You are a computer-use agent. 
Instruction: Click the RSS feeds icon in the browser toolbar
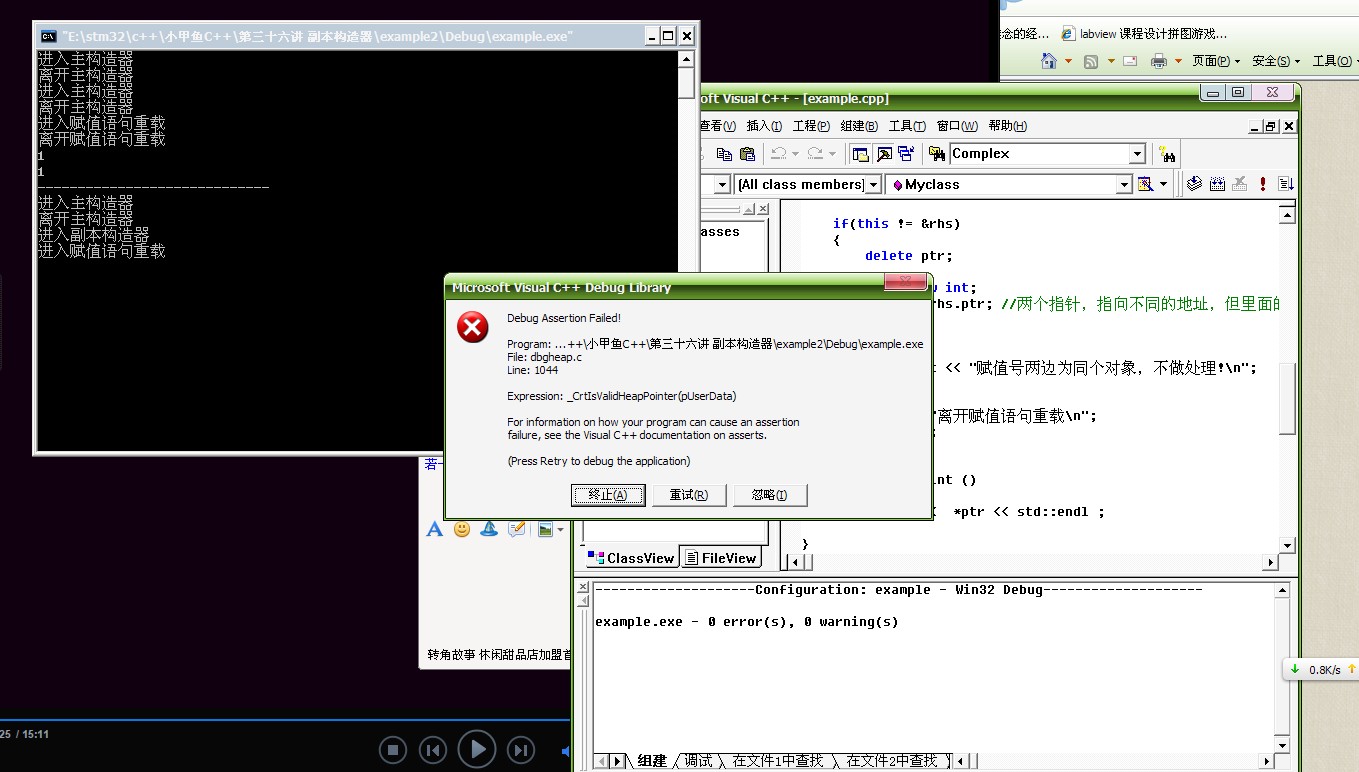1092,61
